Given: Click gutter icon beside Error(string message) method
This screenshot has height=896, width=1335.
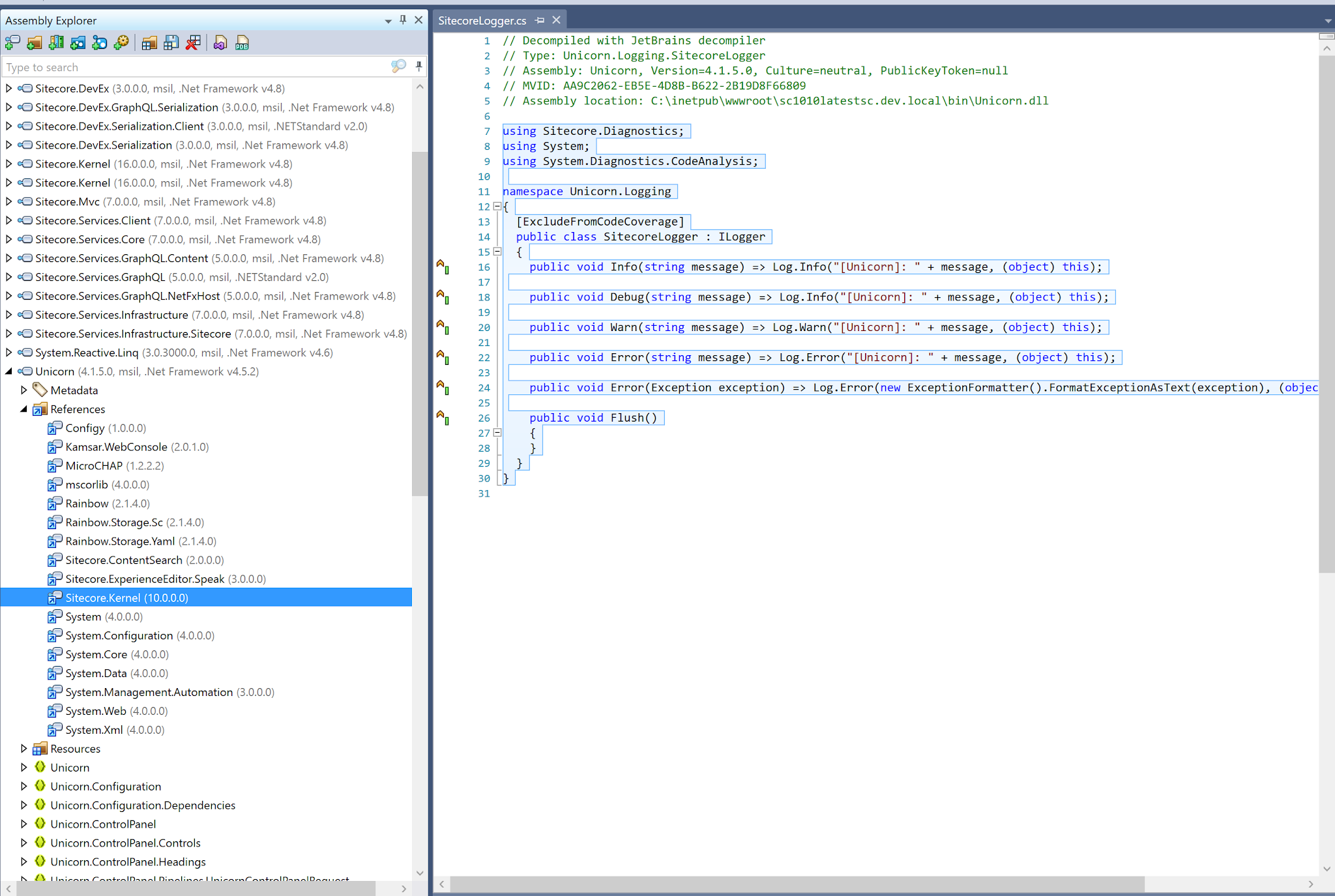Looking at the screenshot, I should pos(443,357).
